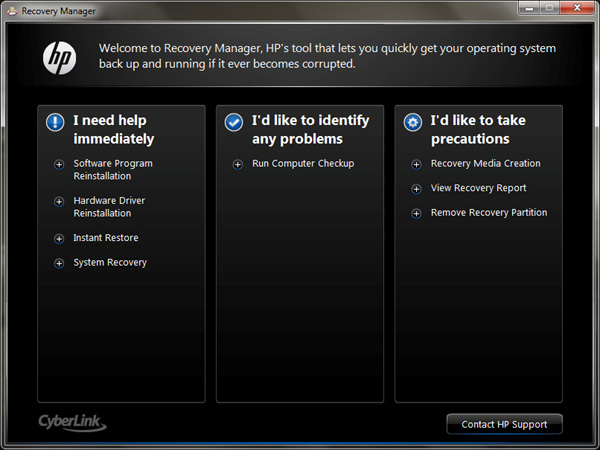This screenshot has width=600, height=450.
Task: Click the gear icon in the take precautions panel
Action: [413, 122]
